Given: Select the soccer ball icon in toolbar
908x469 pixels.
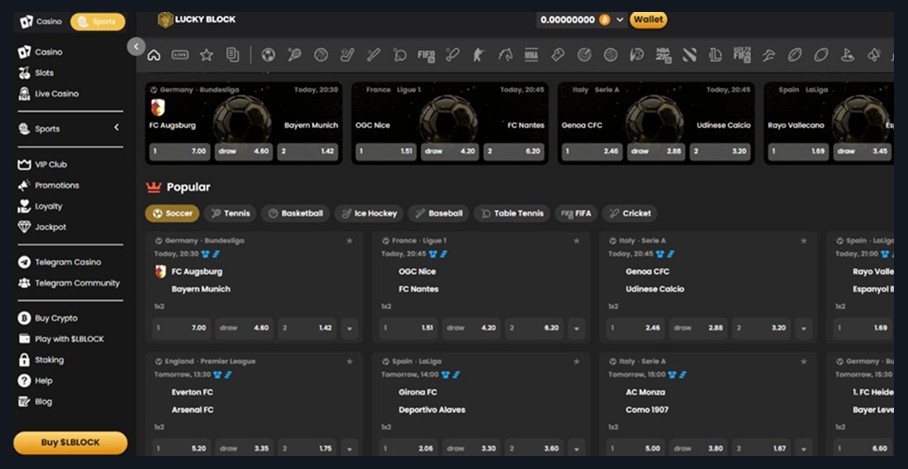Looking at the screenshot, I should pyautogui.click(x=268, y=55).
